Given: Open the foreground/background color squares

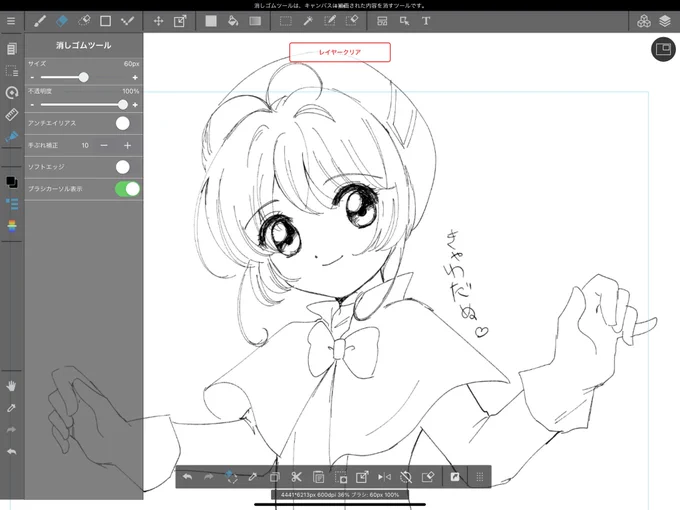Looking at the screenshot, I should [12, 182].
